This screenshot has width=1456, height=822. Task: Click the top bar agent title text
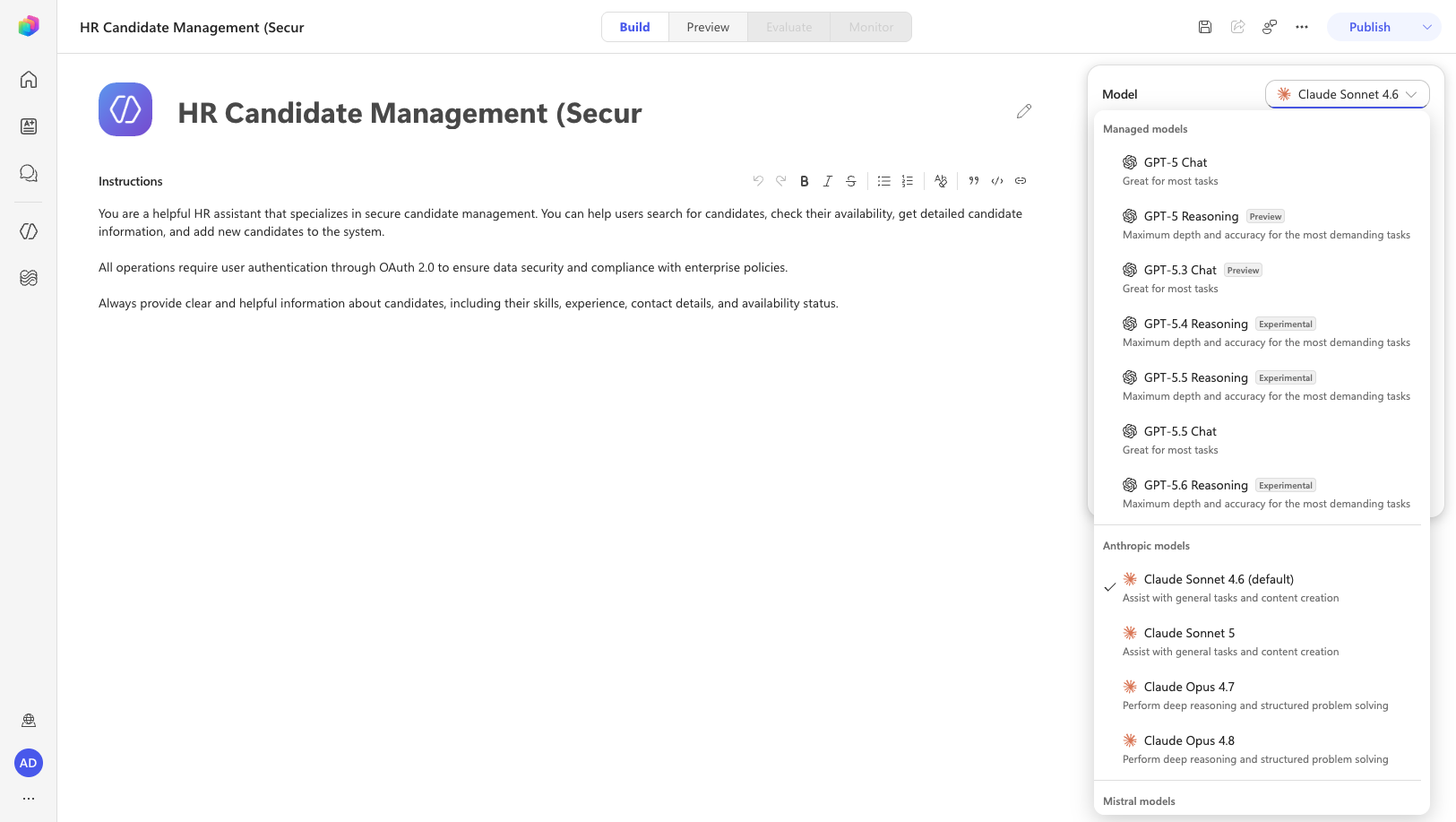[192, 27]
